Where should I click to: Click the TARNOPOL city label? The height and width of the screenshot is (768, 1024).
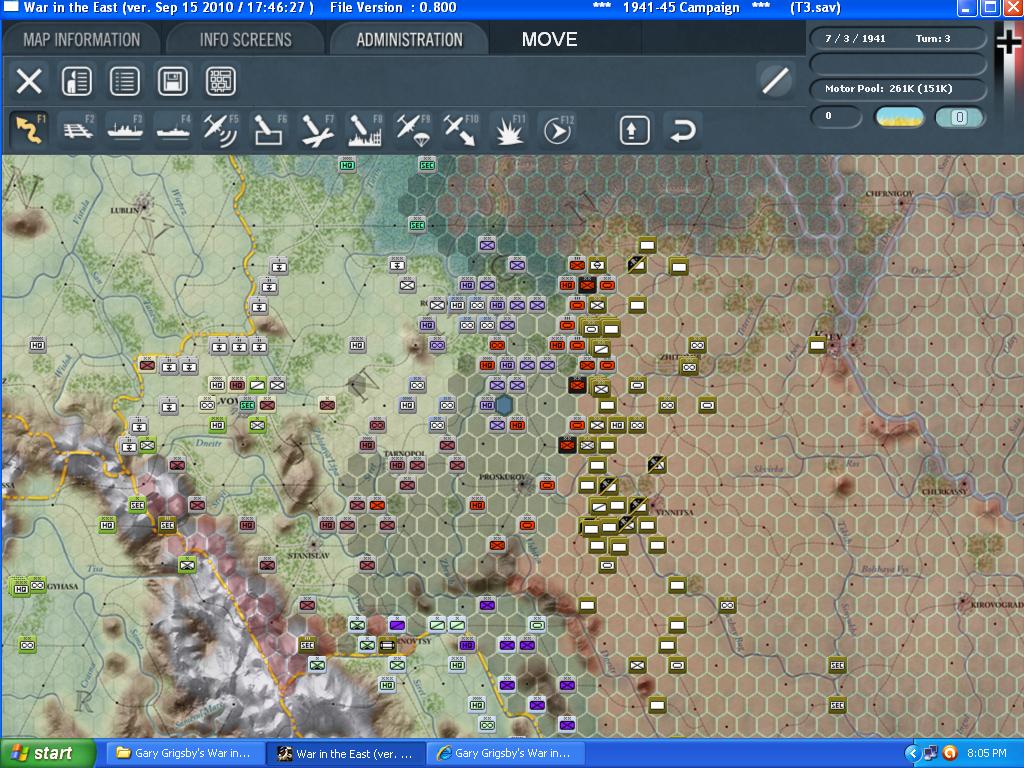405,453
